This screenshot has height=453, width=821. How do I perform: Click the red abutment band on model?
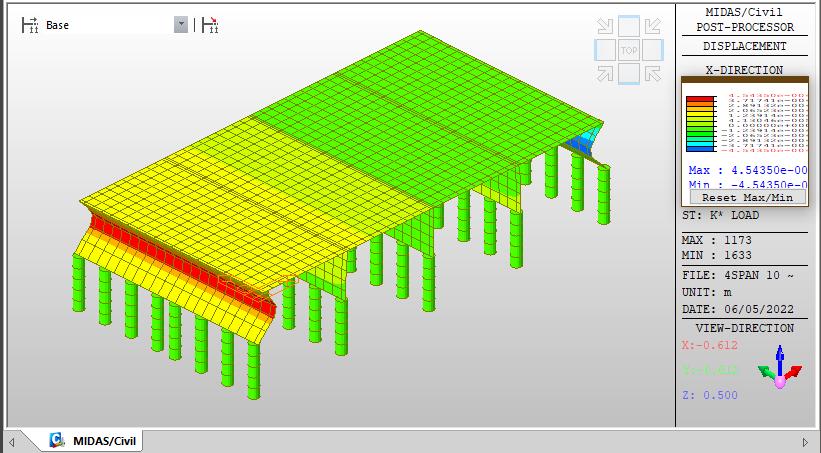coord(181,264)
